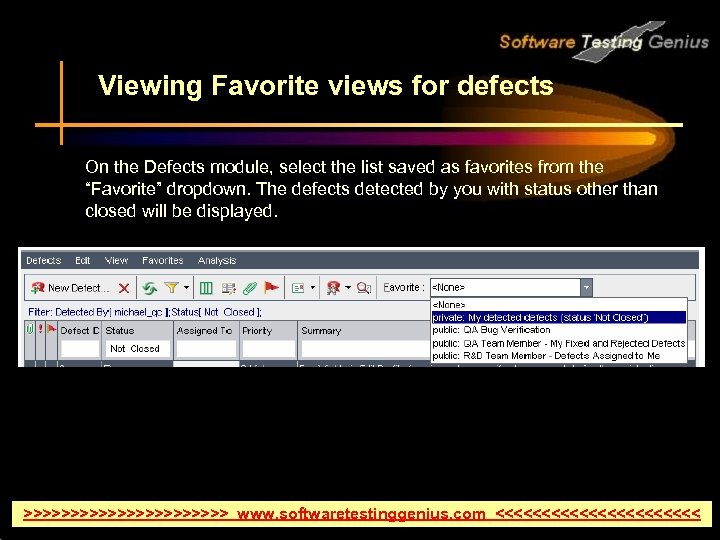Click the red flag follow-up toolbar icon
The height and width of the screenshot is (540, 720).
pyautogui.click(x=271, y=287)
